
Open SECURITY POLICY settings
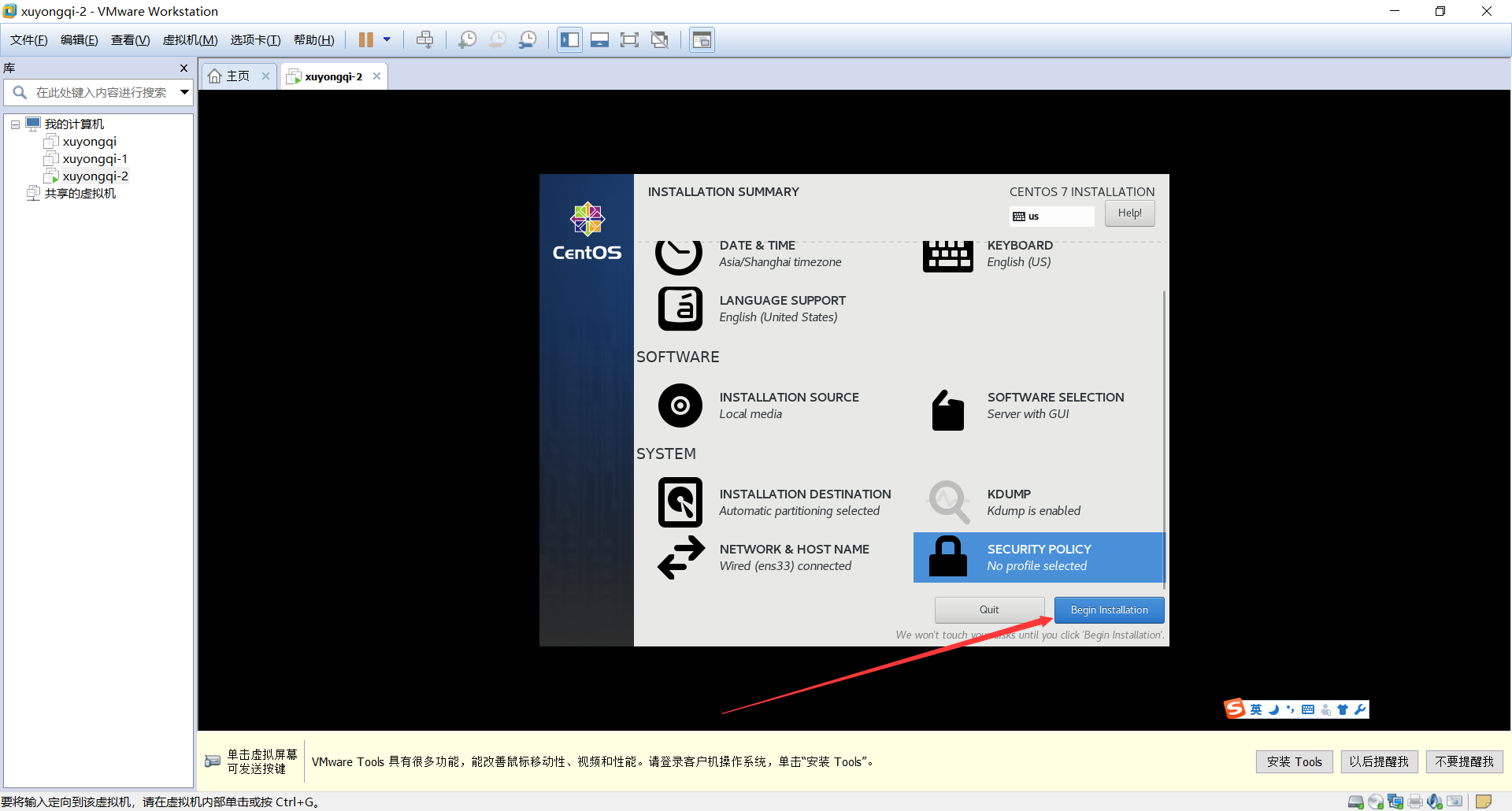(x=1038, y=557)
